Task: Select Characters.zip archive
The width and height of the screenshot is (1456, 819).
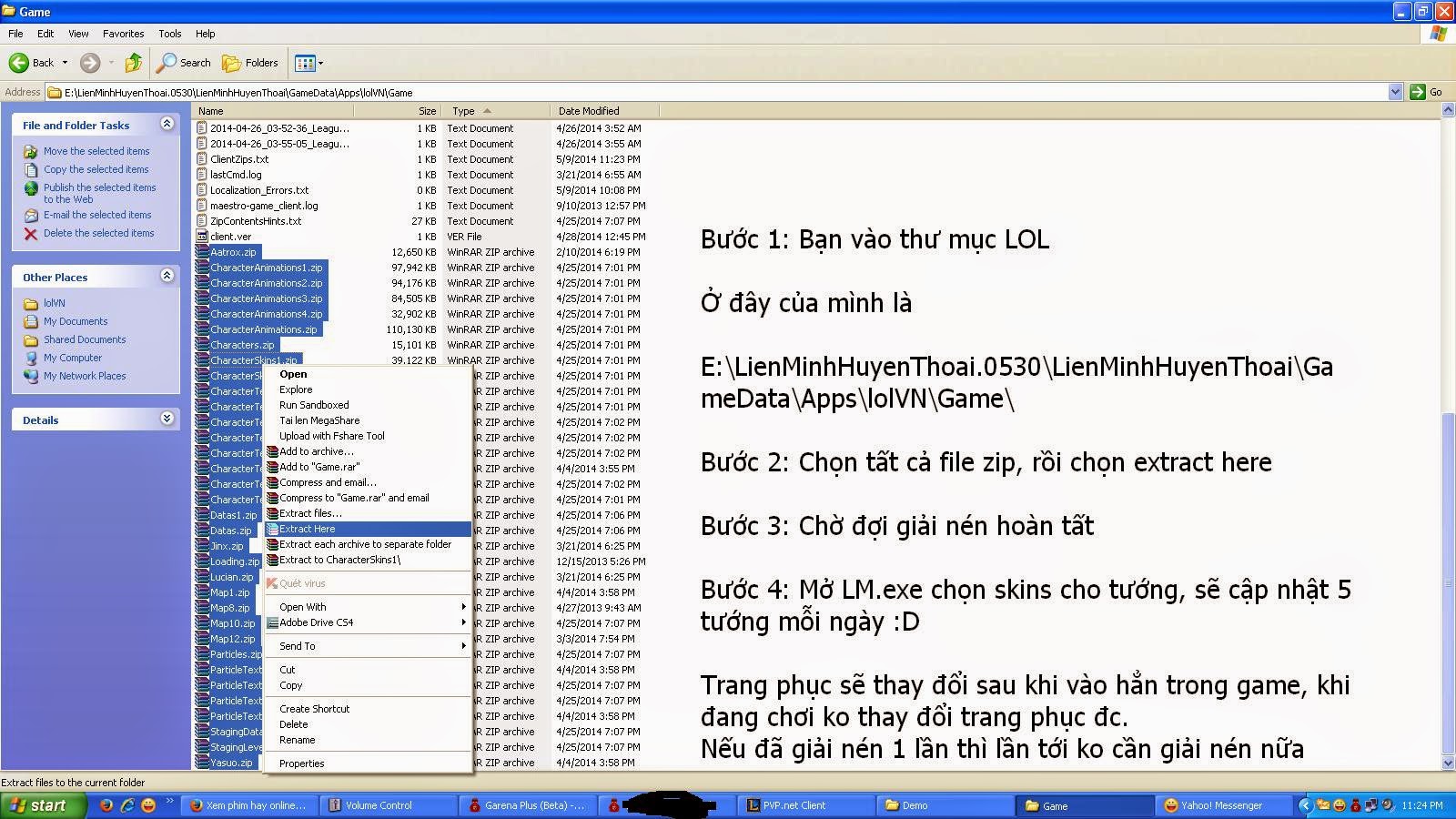Action: coord(242,345)
